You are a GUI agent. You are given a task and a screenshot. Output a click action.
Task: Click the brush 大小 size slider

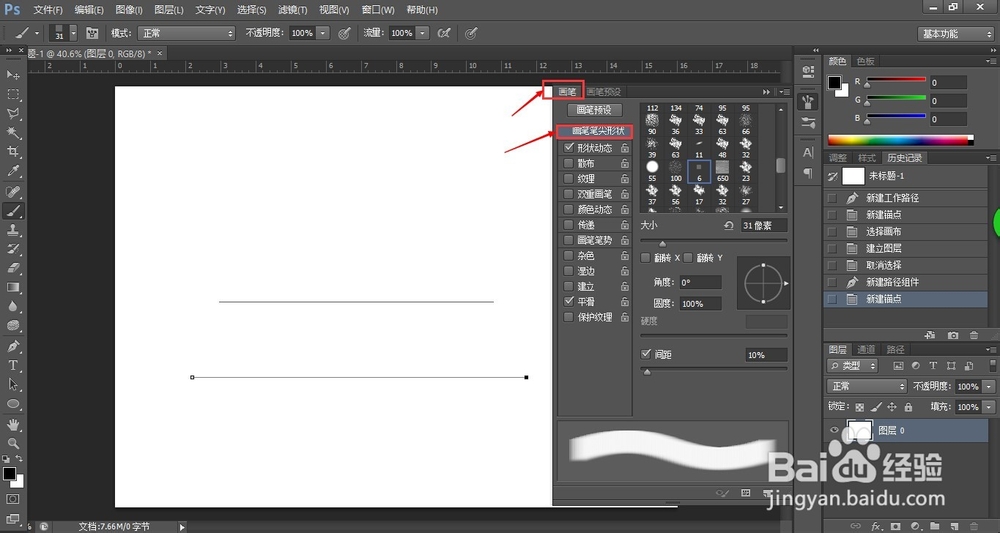coord(713,240)
